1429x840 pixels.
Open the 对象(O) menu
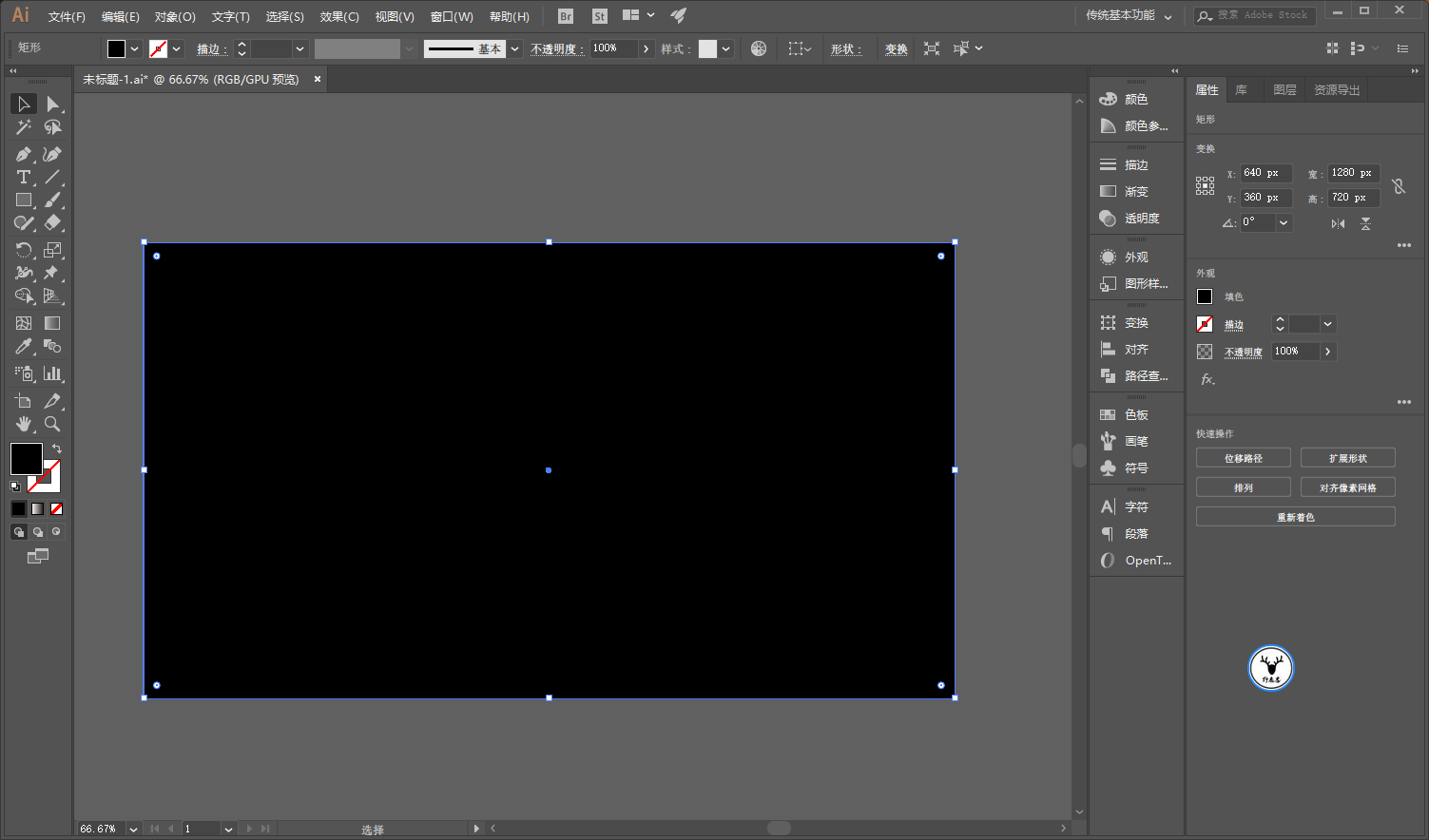(x=175, y=17)
